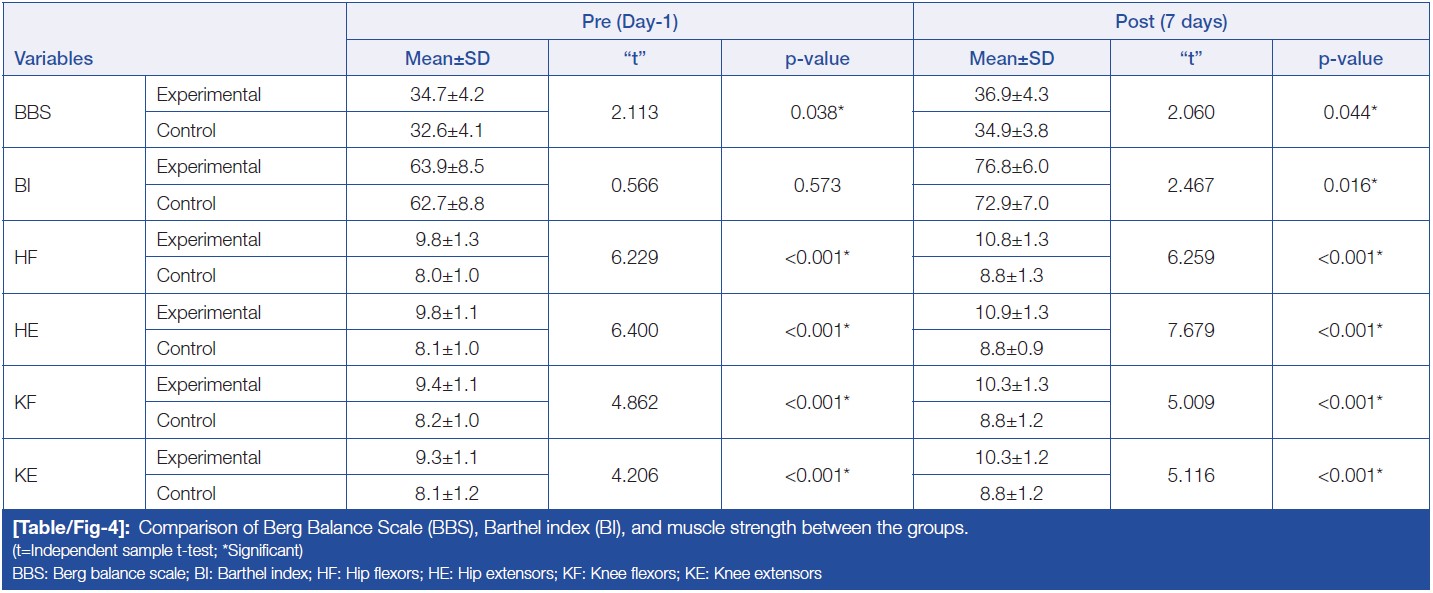1433x593 pixels.
Task: Click the t-value 4.206 cell
Action: click(x=633, y=475)
